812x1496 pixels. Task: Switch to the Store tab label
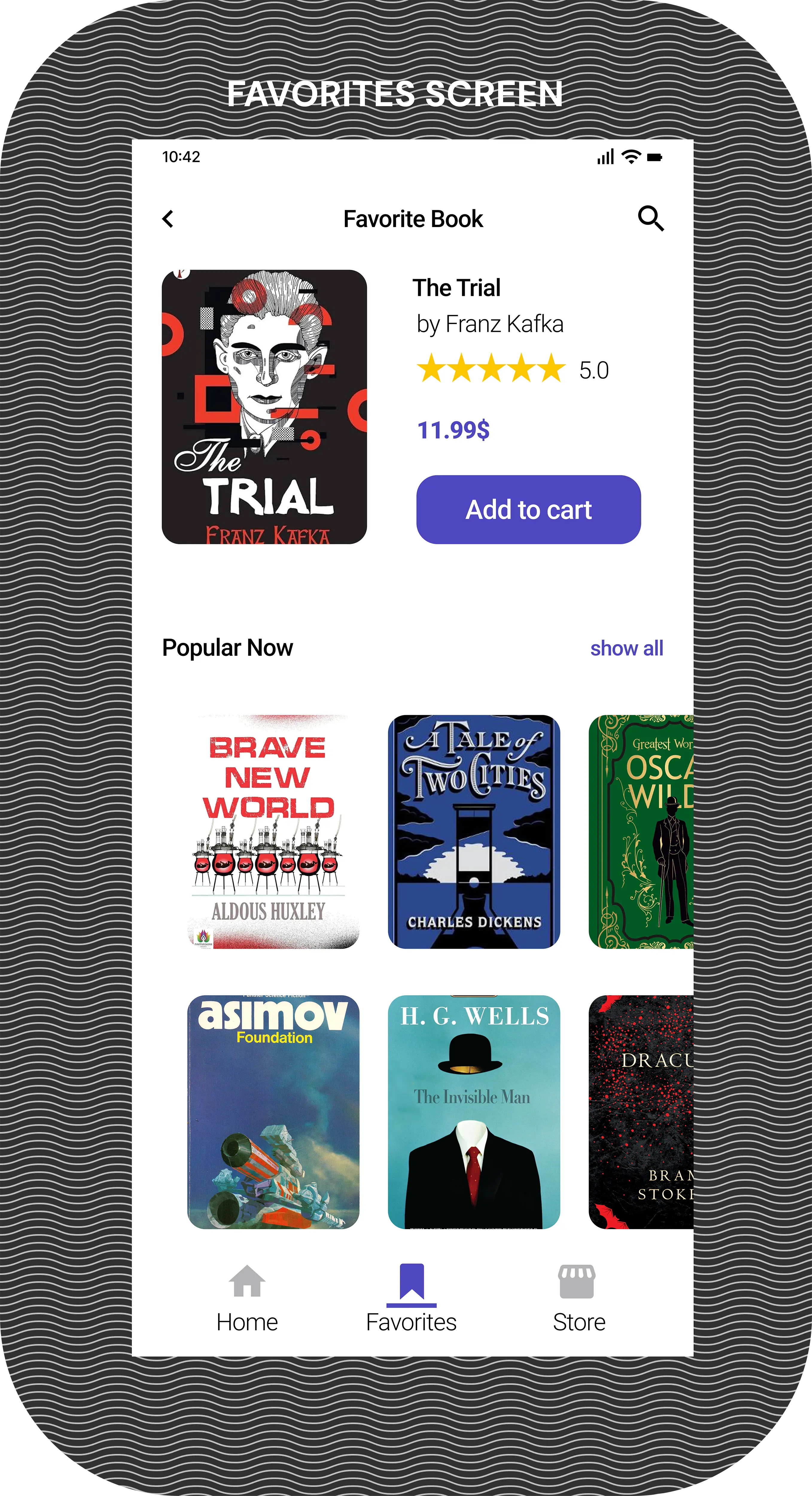coord(579,1322)
